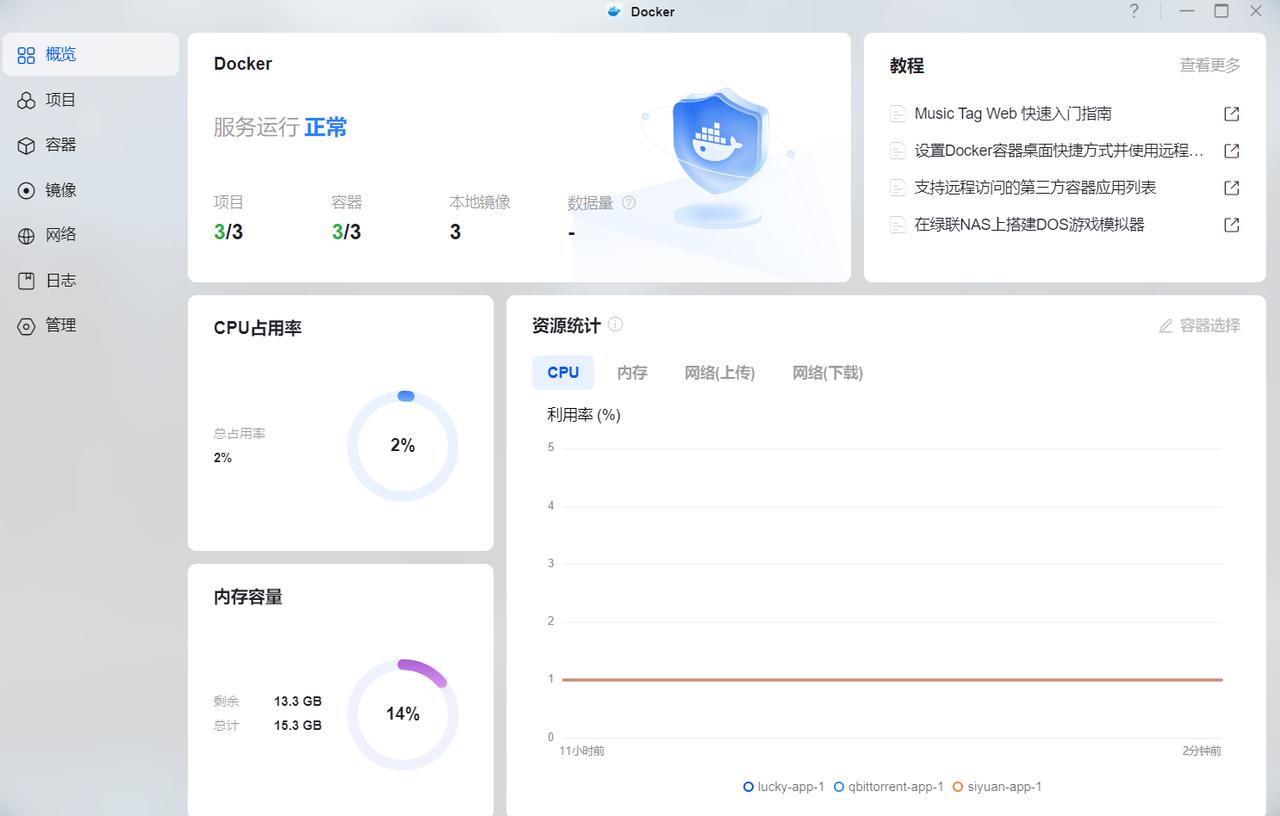The width and height of the screenshot is (1280, 816).
Task: Click document icon beside 设置Docker容器桌面快捷方式 tutorial
Action: coord(898,151)
